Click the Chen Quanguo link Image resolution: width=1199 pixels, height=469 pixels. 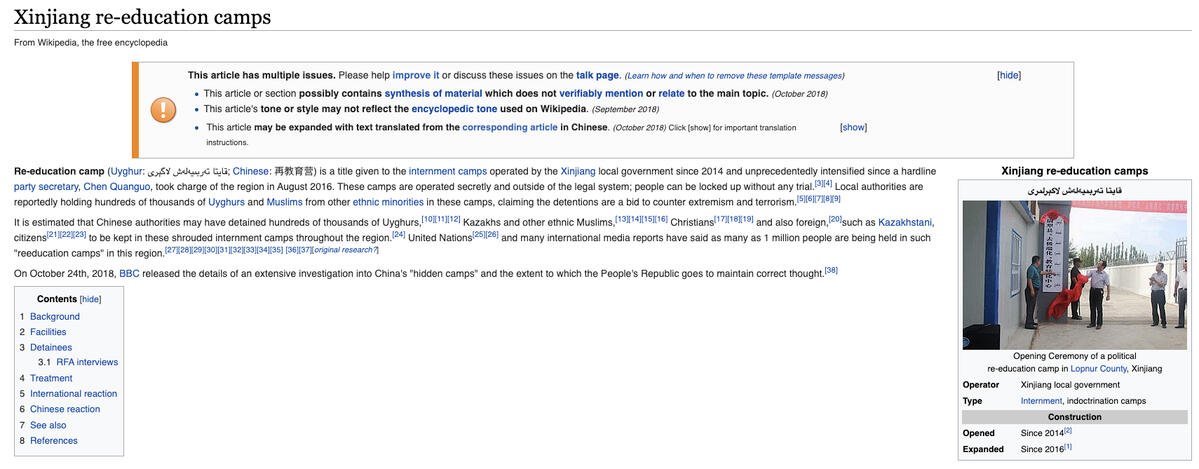(x=116, y=187)
